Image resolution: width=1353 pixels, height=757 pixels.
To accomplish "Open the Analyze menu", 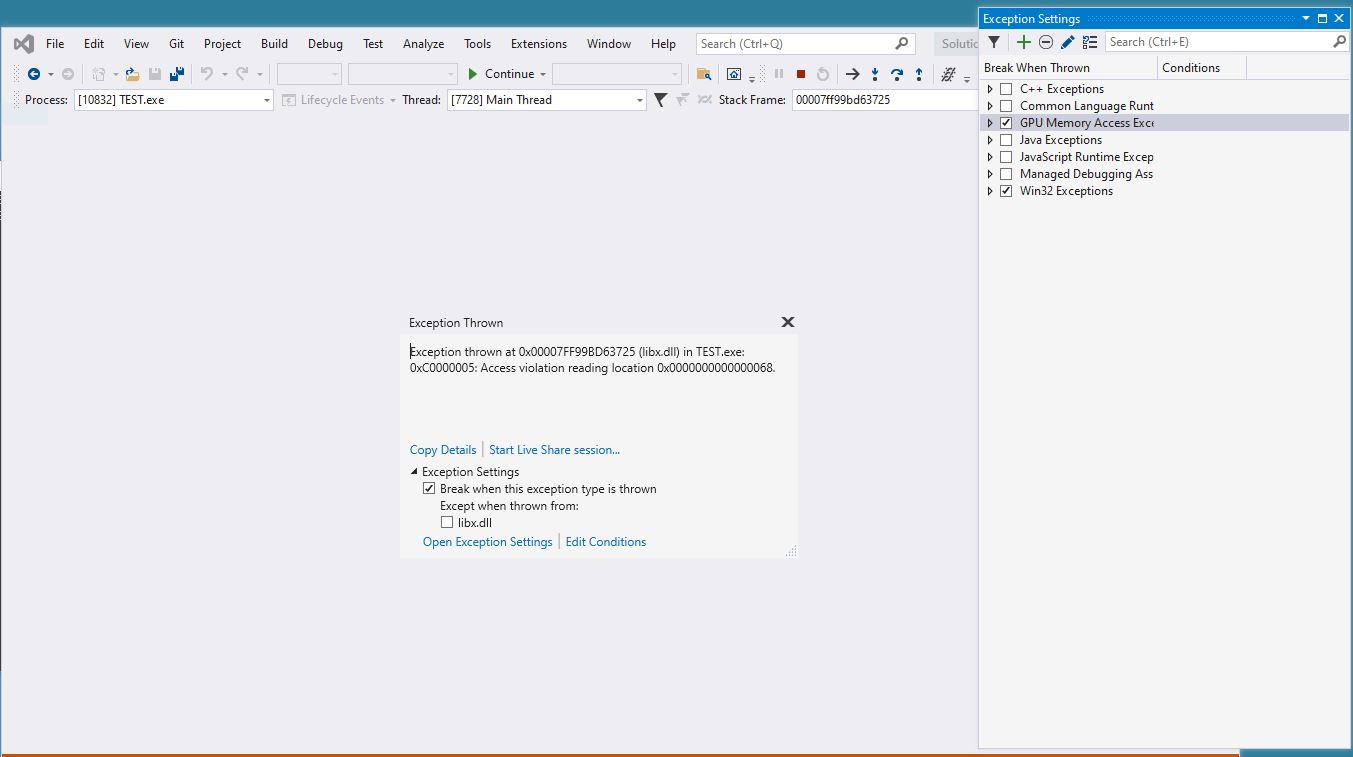I will pos(423,44).
